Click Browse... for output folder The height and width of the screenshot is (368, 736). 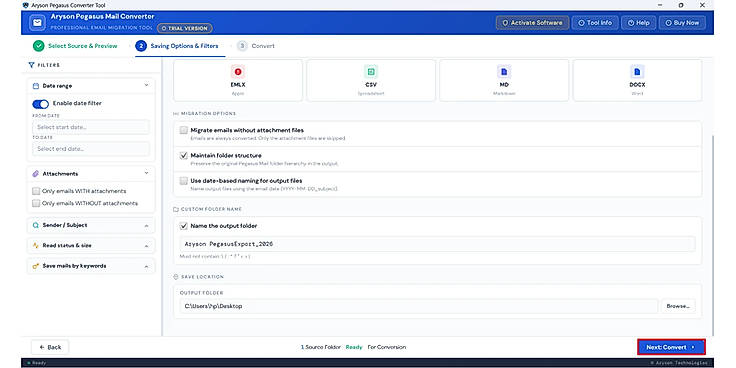678,306
